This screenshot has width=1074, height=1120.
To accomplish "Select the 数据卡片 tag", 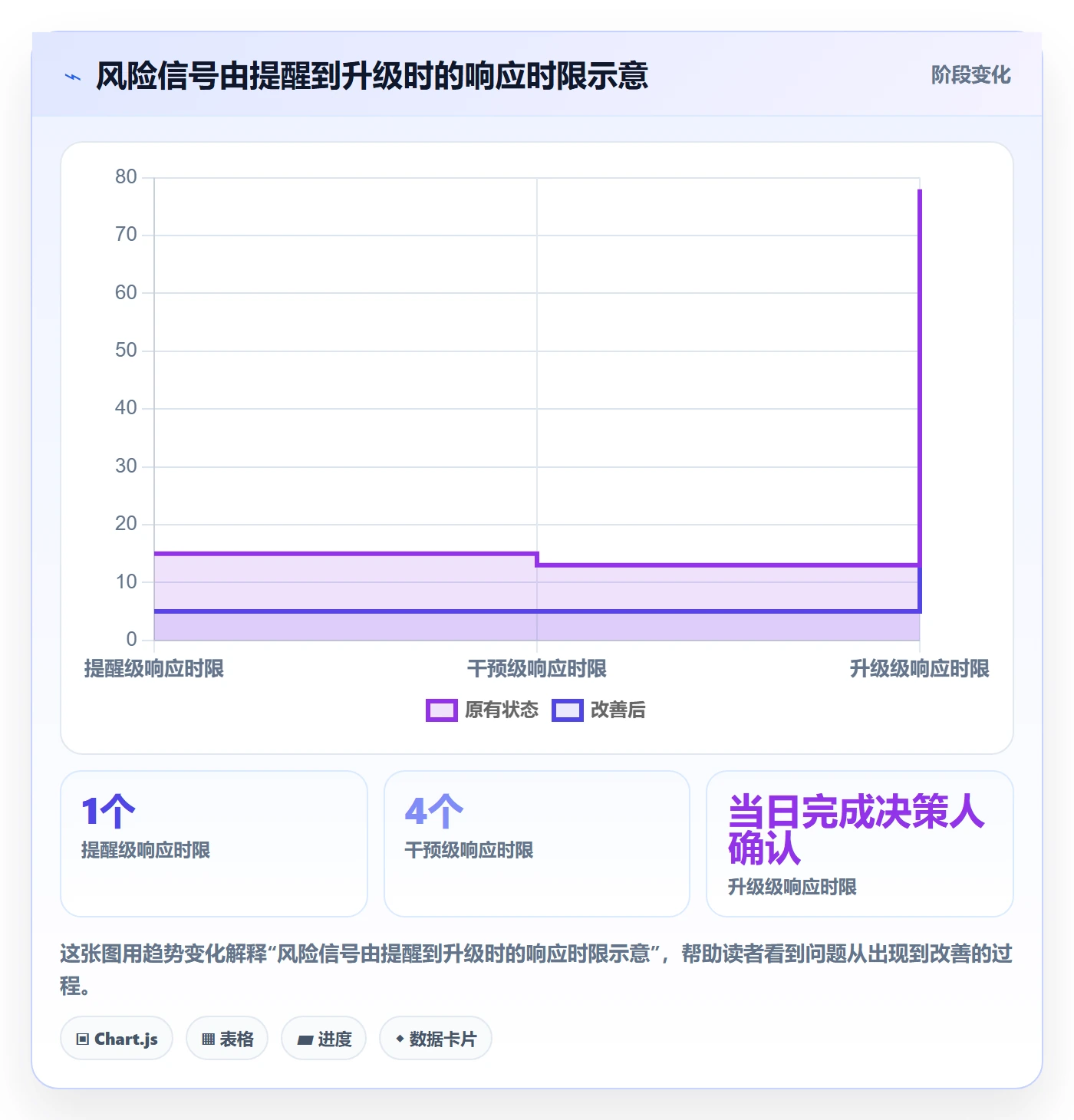I will [436, 1039].
